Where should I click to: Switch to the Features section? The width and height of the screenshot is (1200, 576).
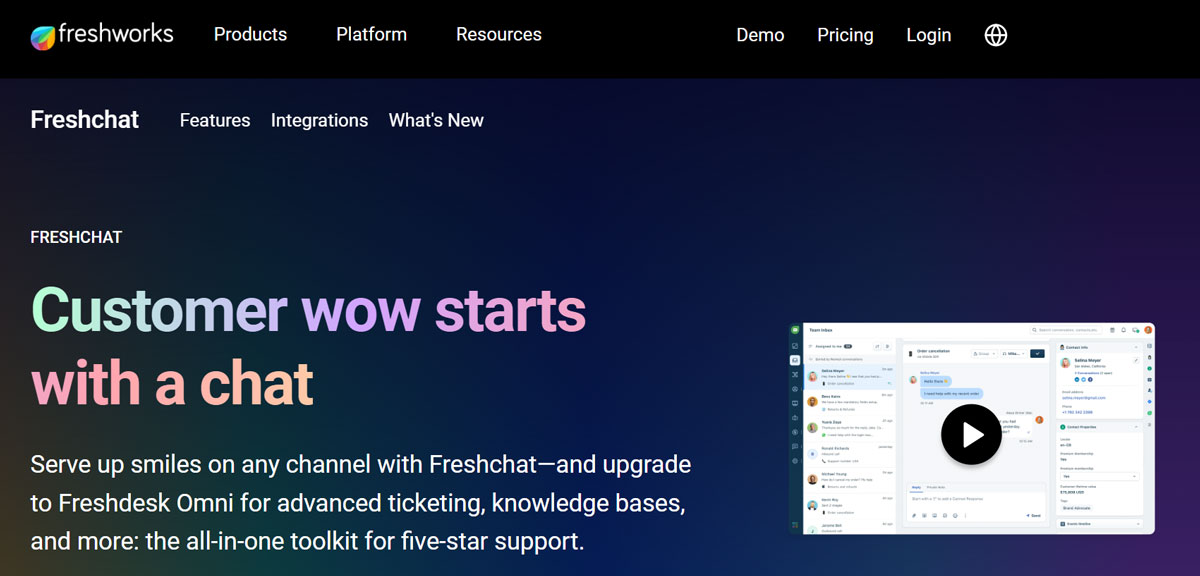pyautogui.click(x=215, y=120)
